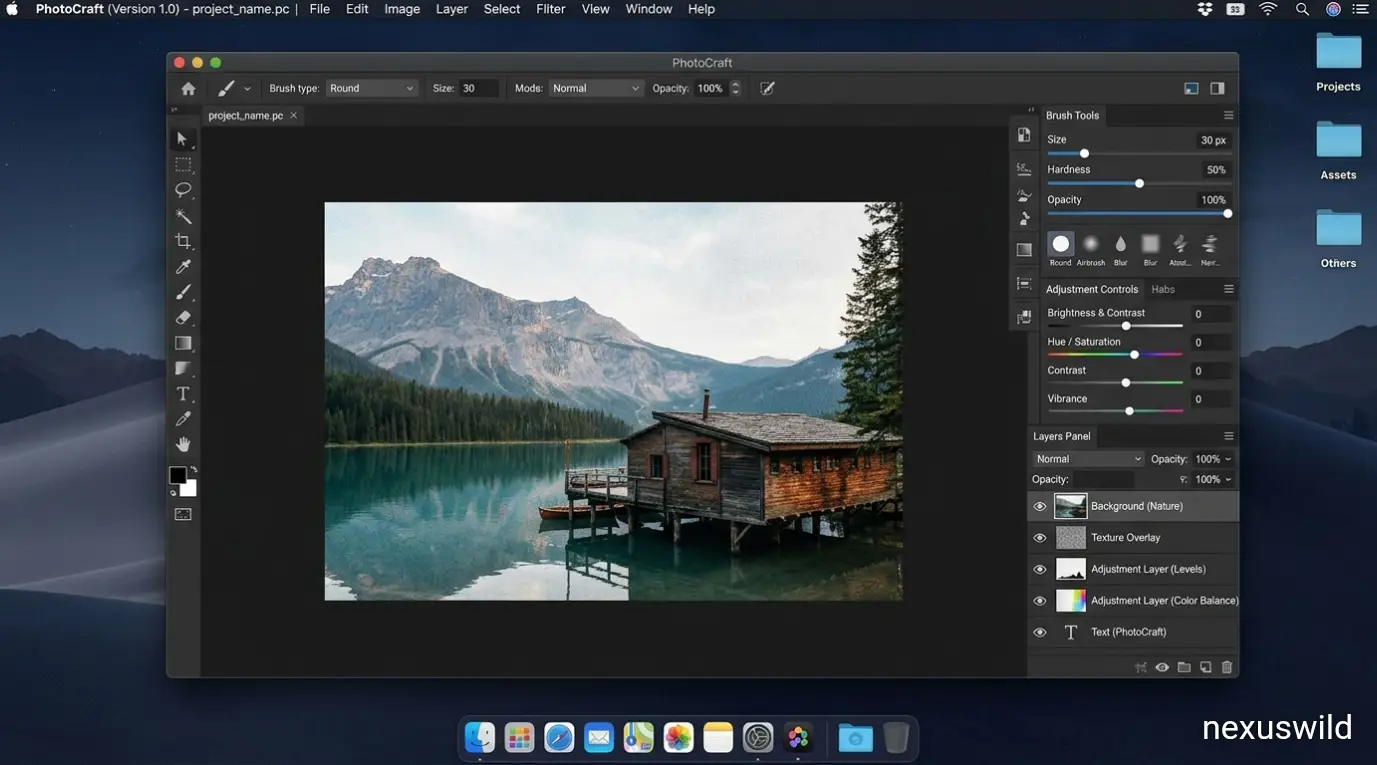1377x765 pixels.
Task: Click the Background (Nature) layer thumbnail
Action: pyautogui.click(x=1070, y=506)
